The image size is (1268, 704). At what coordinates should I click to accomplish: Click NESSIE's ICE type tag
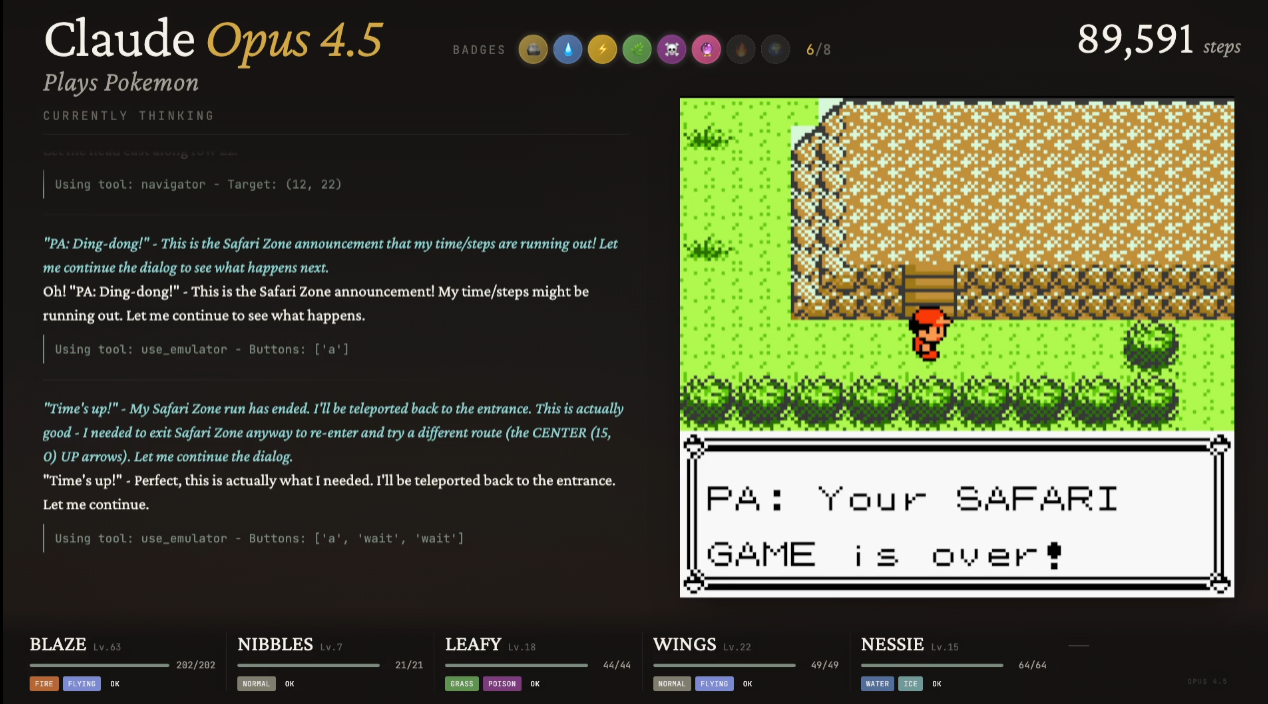coord(912,684)
